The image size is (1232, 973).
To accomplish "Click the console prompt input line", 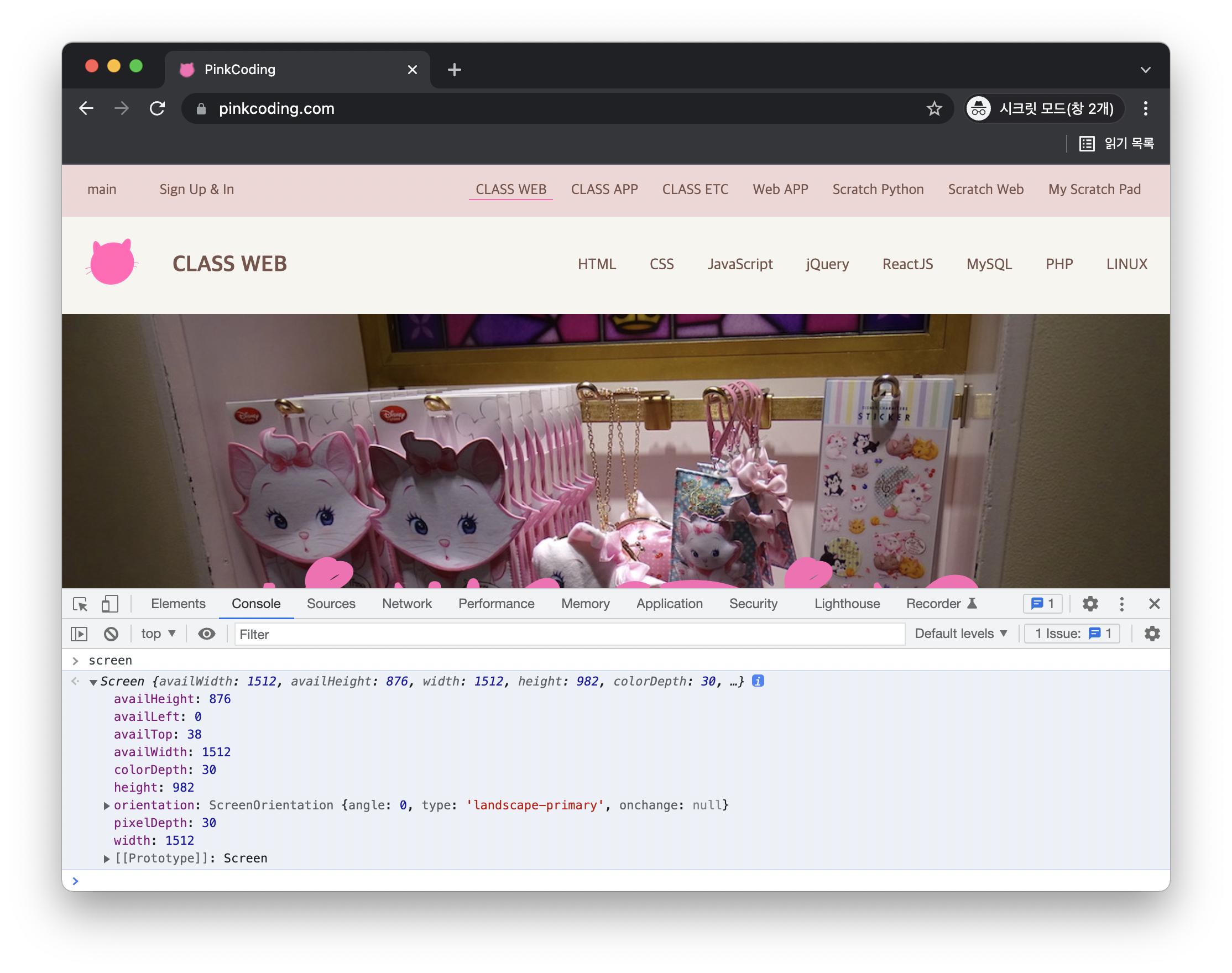I will tap(615, 881).
